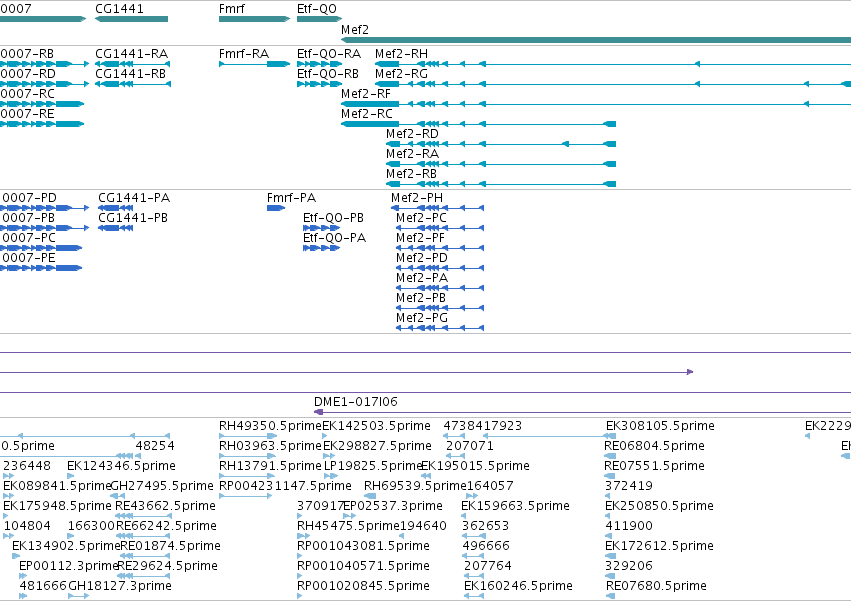Click the EK195015.5prime EST label
The width and height of the screenshot is (851, 601).
[x=475, y=466]
